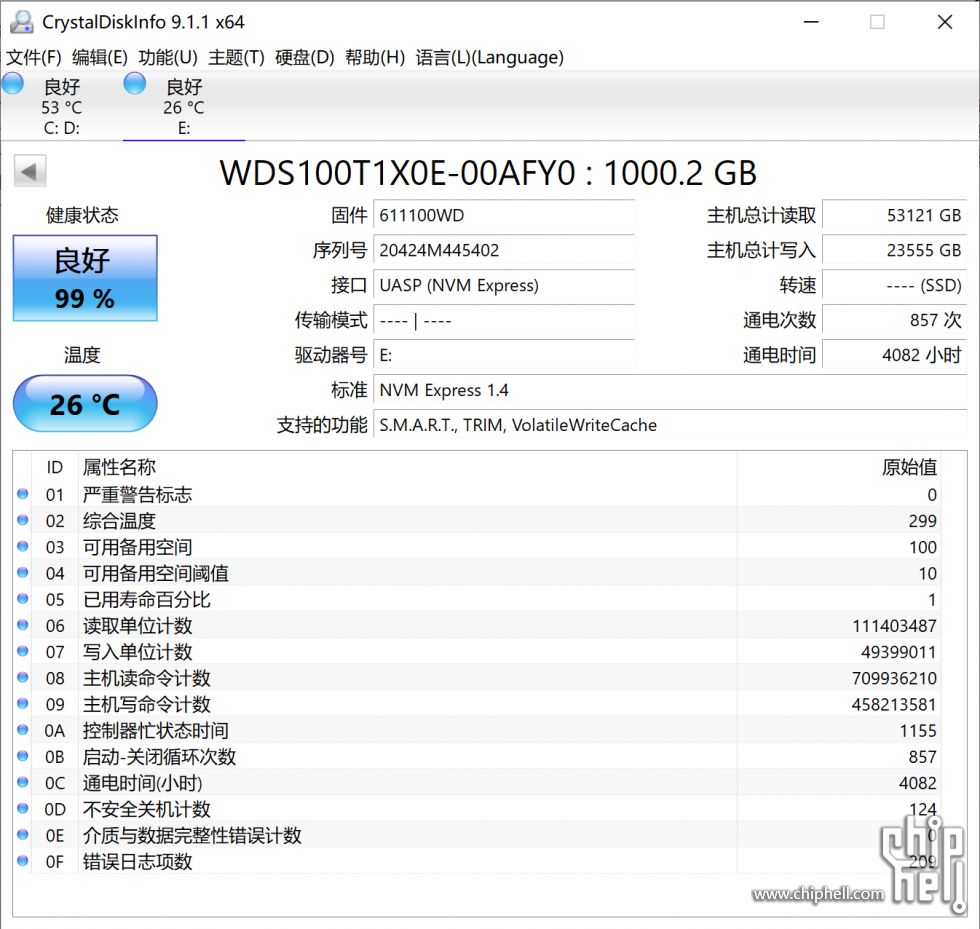Click status dot of attribute 0B 启动-关闭循环次数
This screenshot has height=929, width=980.
(x=23, y=756)
